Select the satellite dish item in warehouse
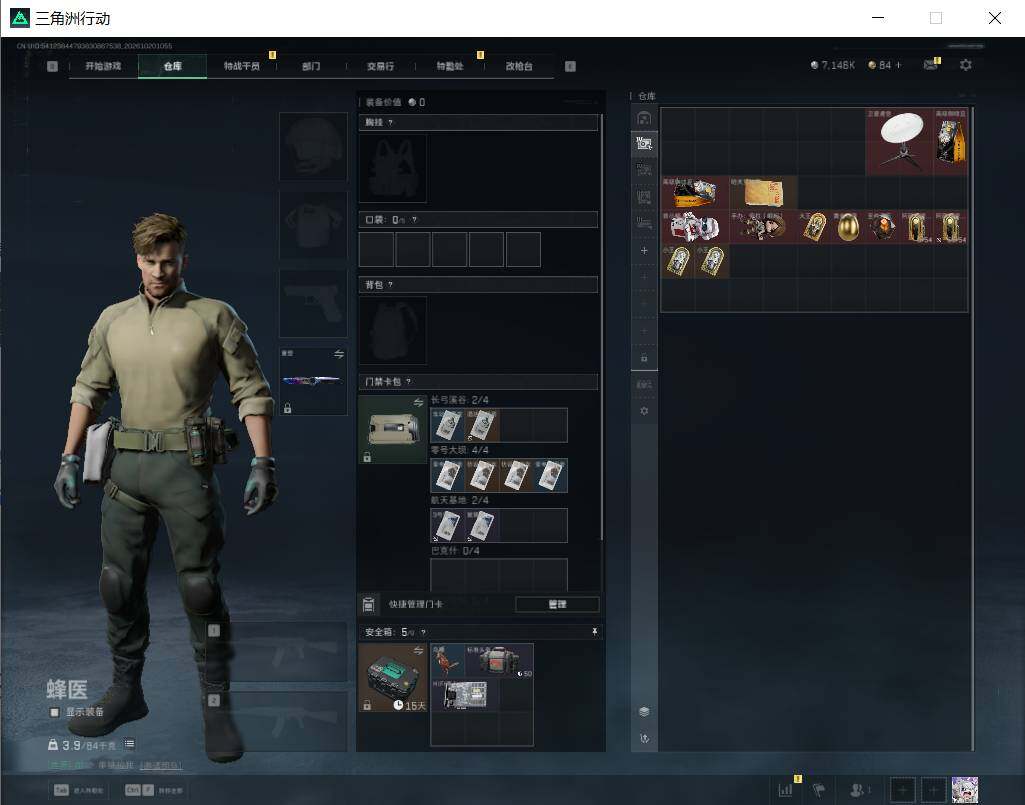The height and width of the screenshot is (805, 1025). point(899,142)
